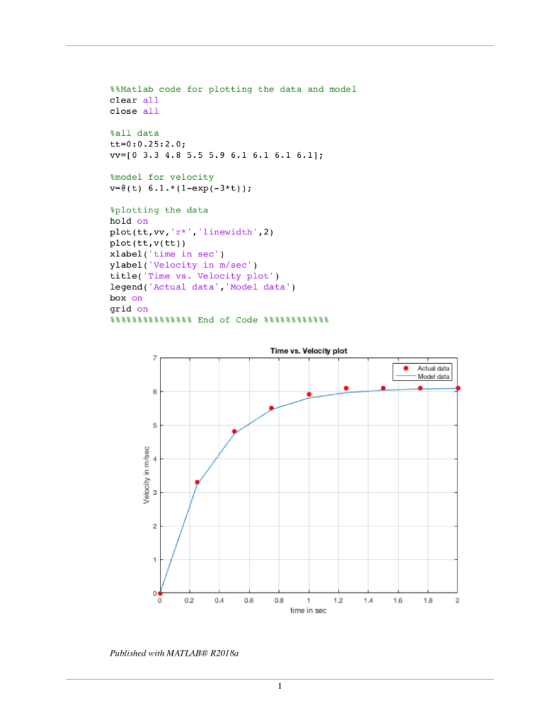Click the footer 'Published with MATLAB® R2018a'
The image size is (560, 725).
pyautogui.click(x=174, y=653)
